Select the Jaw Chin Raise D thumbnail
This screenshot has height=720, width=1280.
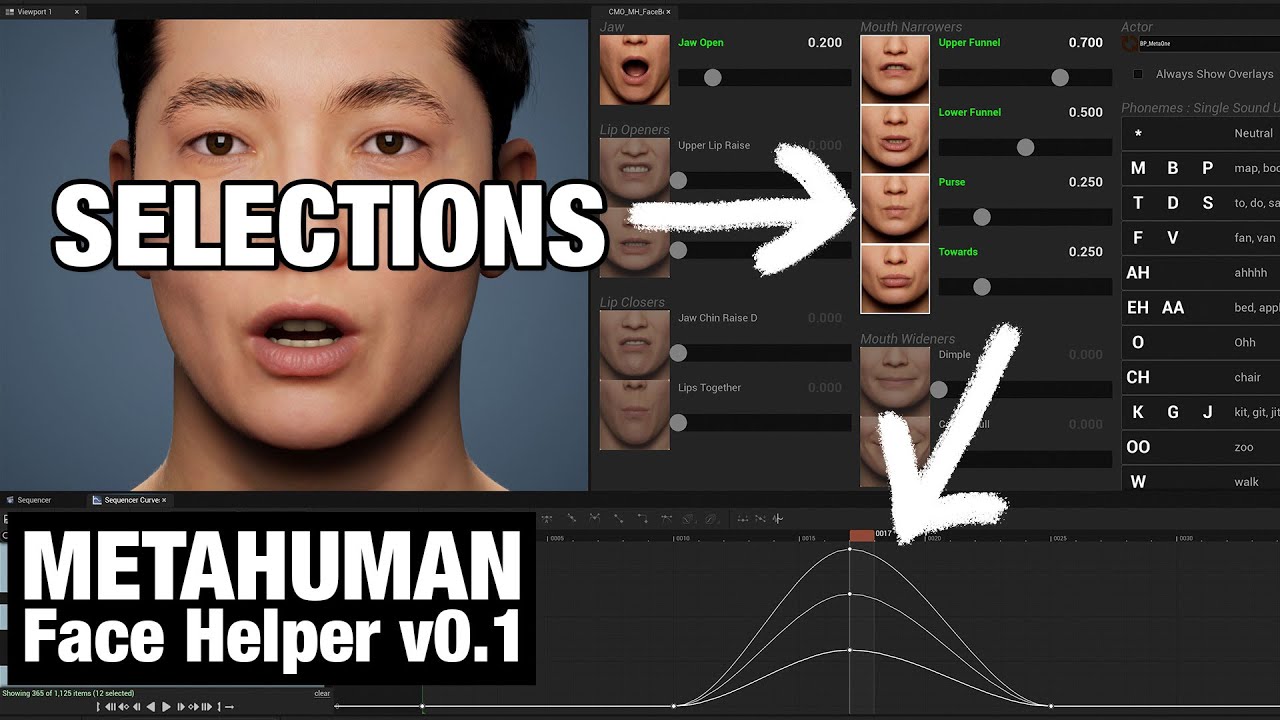coord(635,345)
